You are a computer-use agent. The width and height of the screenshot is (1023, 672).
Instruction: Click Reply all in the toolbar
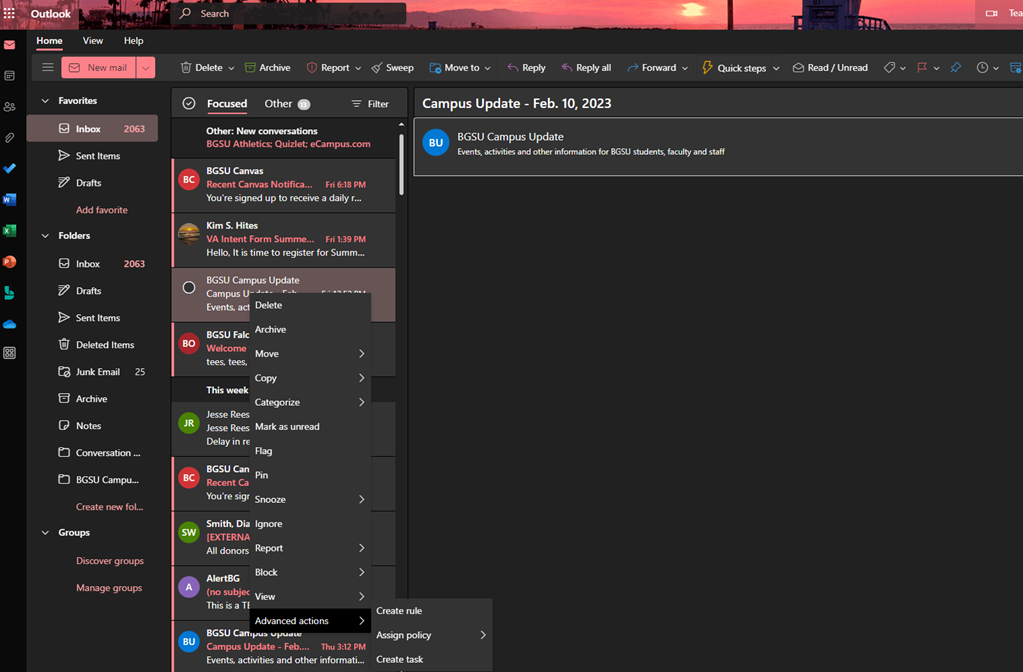point(586,68)
